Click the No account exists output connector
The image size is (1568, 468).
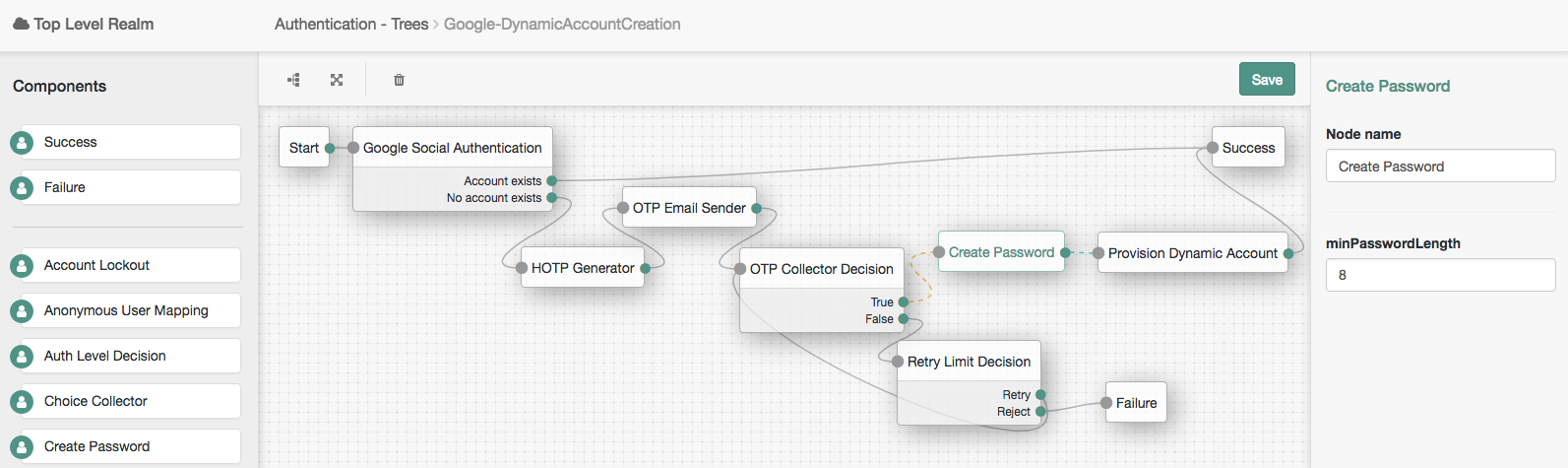point(552,198)
